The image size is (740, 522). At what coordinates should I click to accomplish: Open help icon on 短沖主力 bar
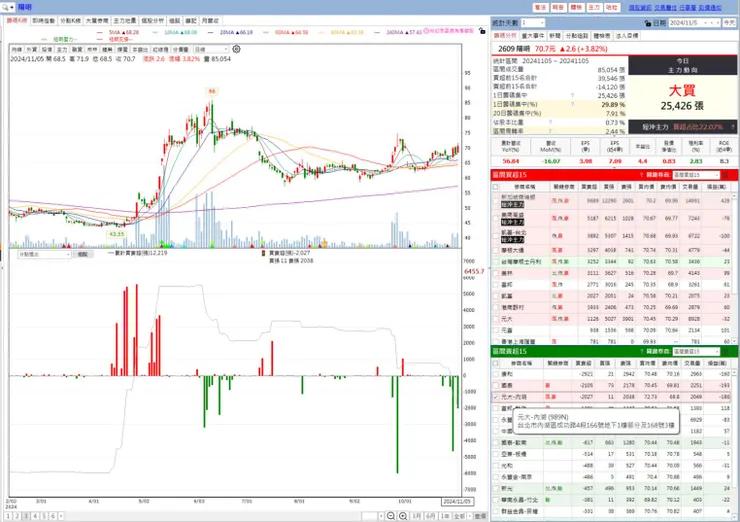732,127
